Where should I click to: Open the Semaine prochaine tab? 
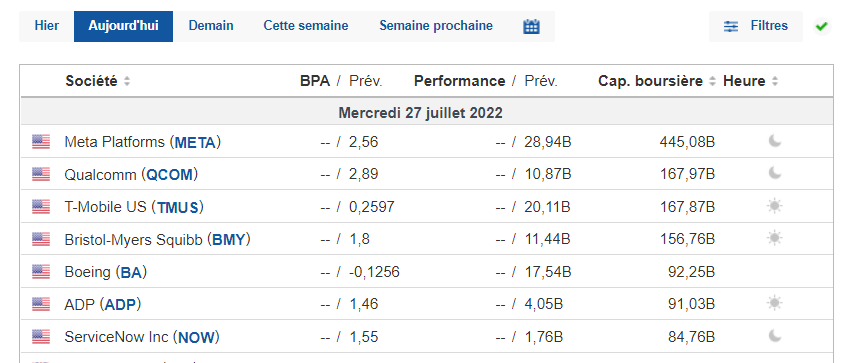(436, 26)
